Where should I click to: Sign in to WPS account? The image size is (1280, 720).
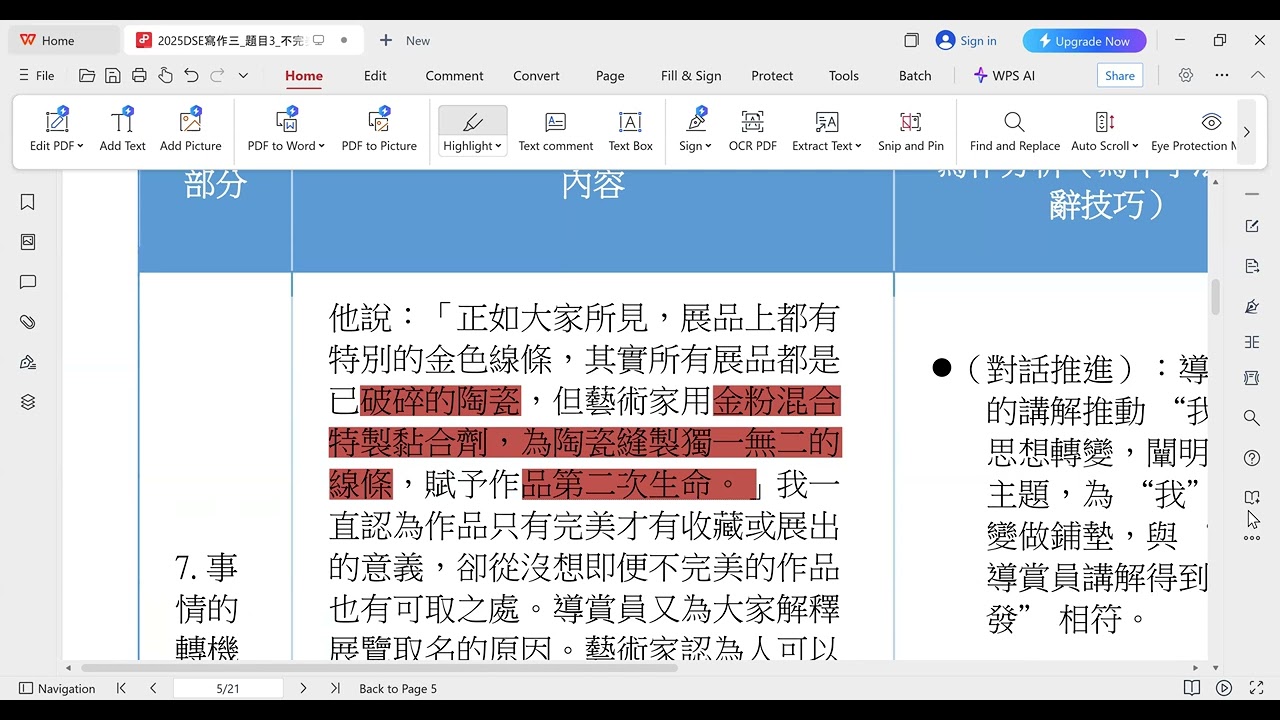point(966,41)
